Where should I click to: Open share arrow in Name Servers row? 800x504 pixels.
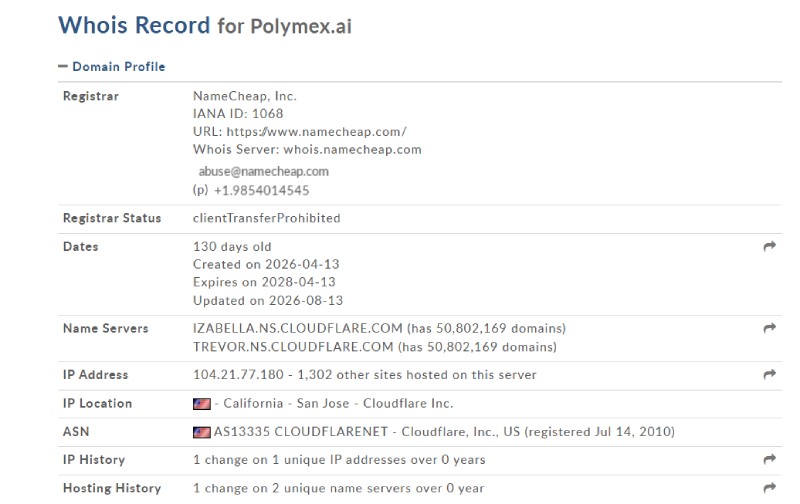769,328
